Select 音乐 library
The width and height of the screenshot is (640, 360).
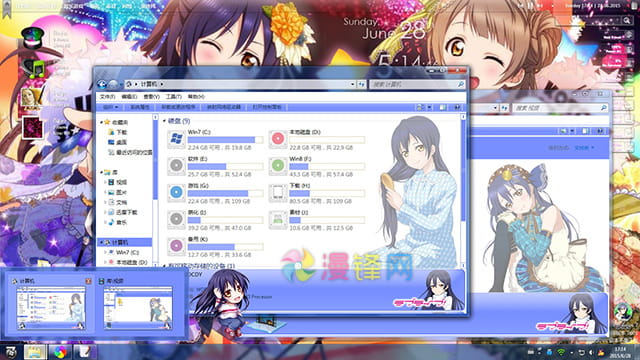(118, 222)
